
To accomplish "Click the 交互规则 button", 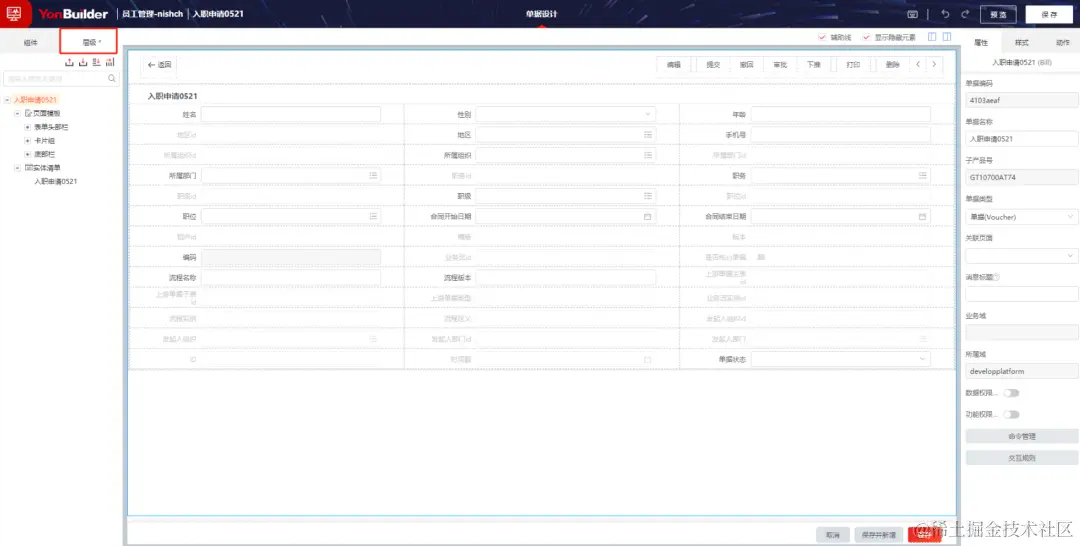I will coord(1021,458).
